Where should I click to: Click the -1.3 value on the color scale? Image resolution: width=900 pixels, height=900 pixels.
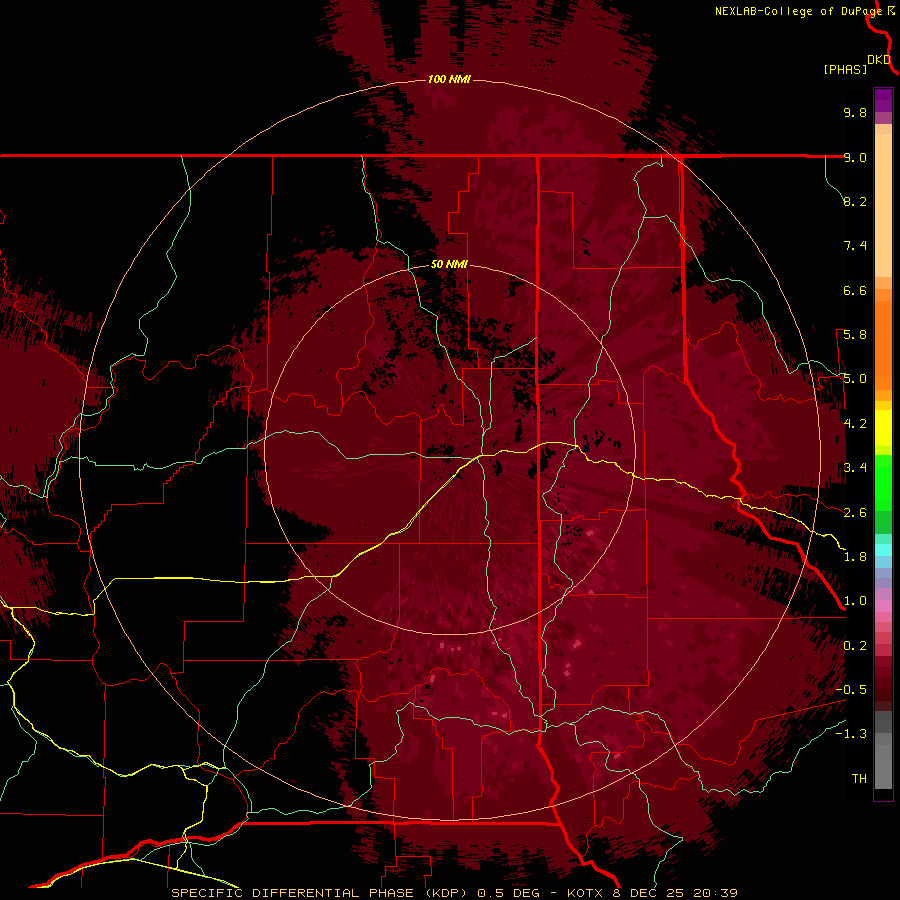(851, 734)
